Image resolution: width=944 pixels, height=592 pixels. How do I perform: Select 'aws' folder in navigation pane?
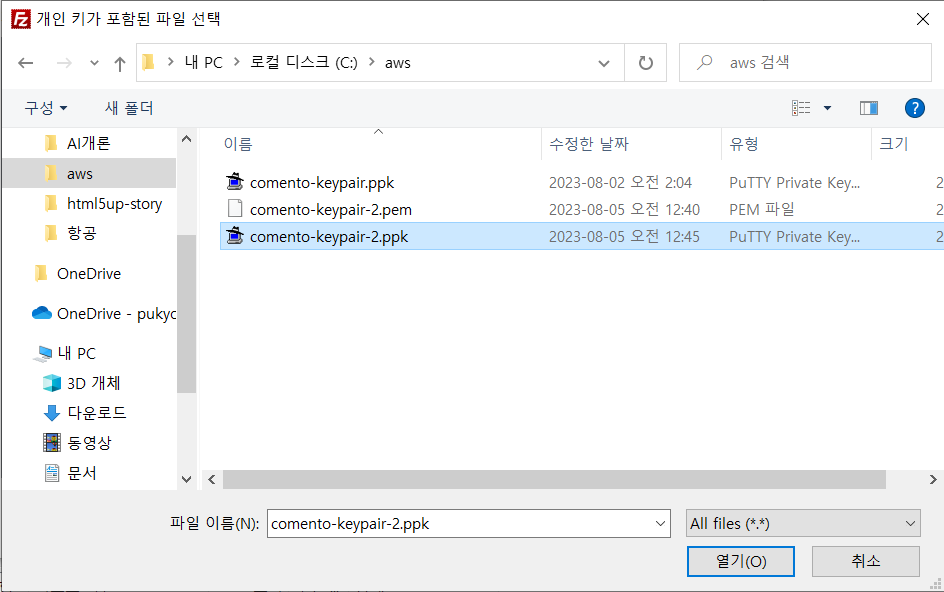click(x=89, y=173)
